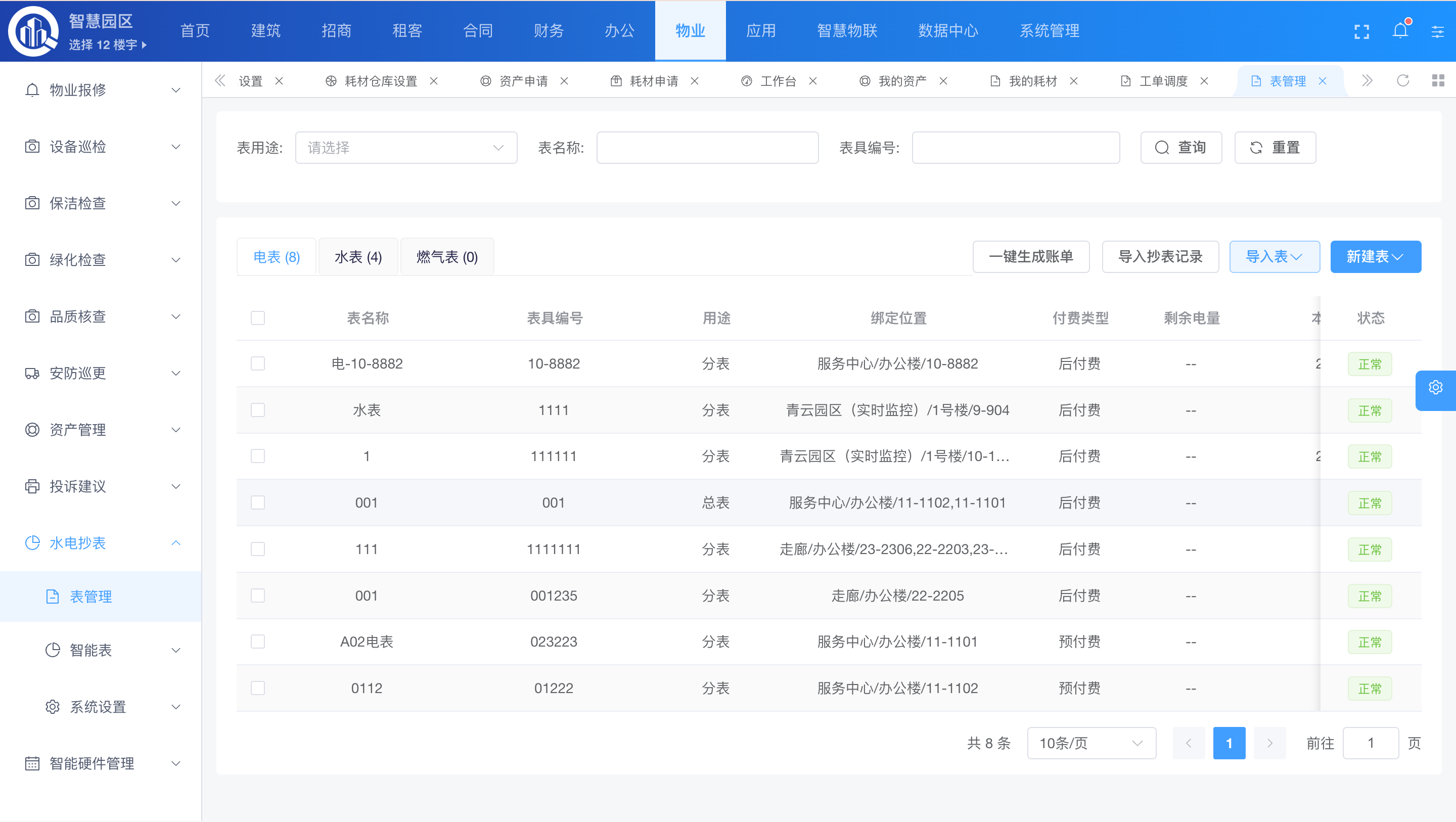Toggle fullscreen mode icon
This screenshot has height=822, width=1456.
pos(1361,32)
